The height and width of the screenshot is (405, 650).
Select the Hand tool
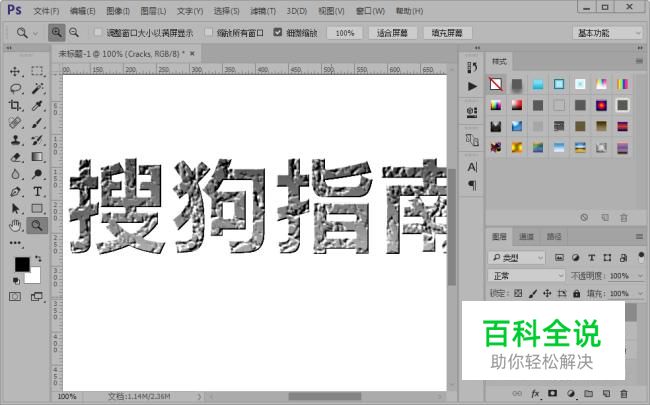(x=15, y=226)
